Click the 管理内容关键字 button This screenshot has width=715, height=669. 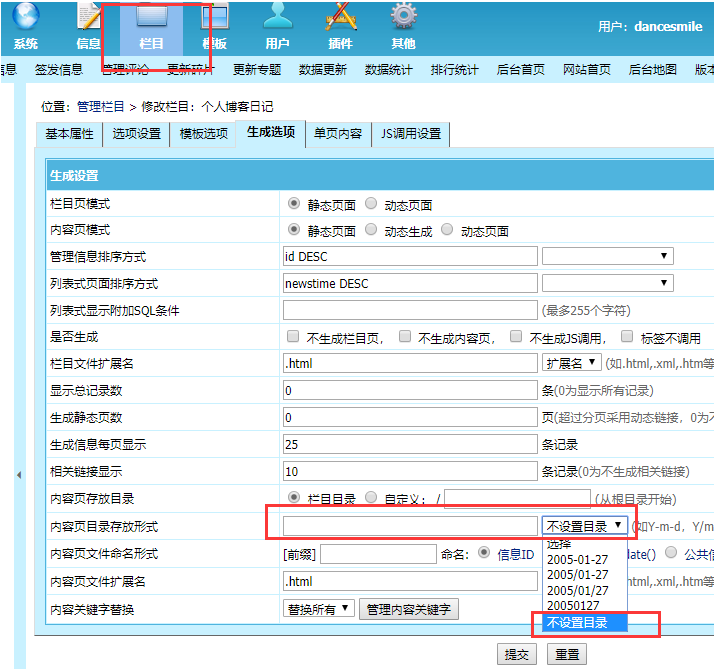(x=409, y=608)
